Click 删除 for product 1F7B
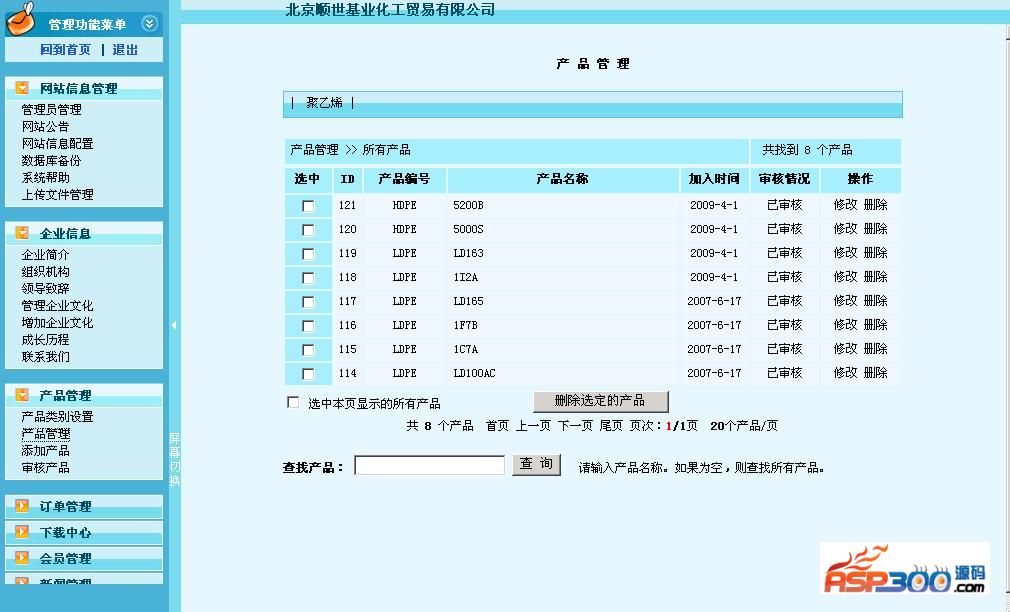 tap(875, 325)
